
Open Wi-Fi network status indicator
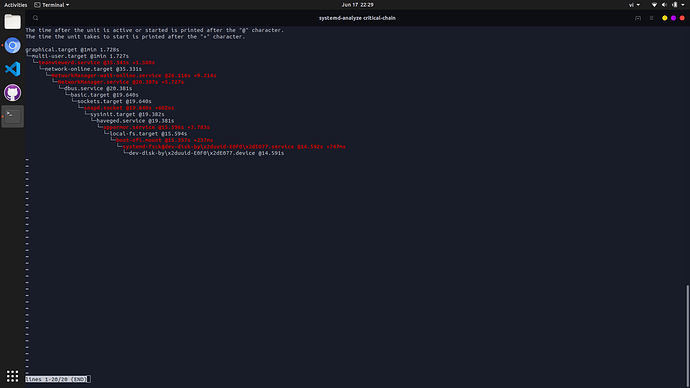click(654, 5)
